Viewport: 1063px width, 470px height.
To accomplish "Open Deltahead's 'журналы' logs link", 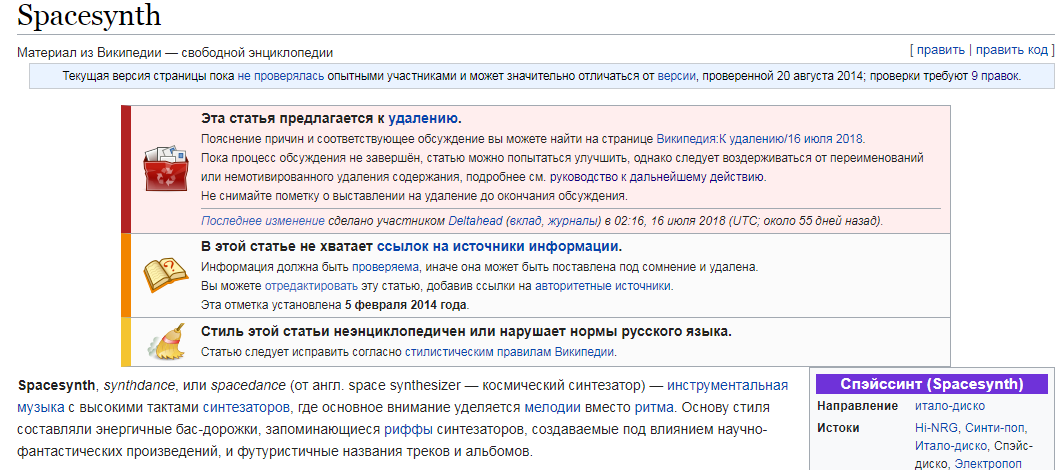I will 572,220.
